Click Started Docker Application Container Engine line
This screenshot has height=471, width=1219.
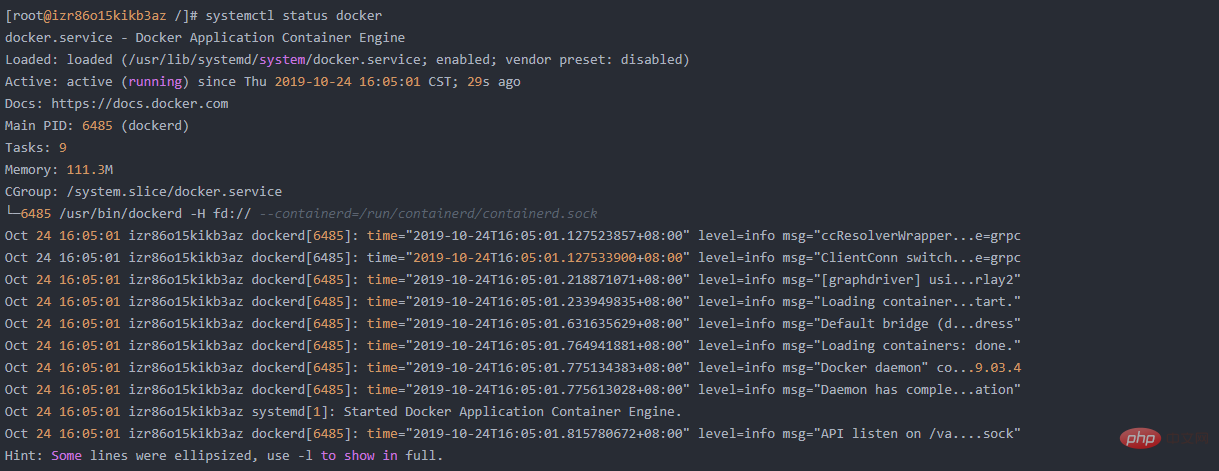coord(512,412)
